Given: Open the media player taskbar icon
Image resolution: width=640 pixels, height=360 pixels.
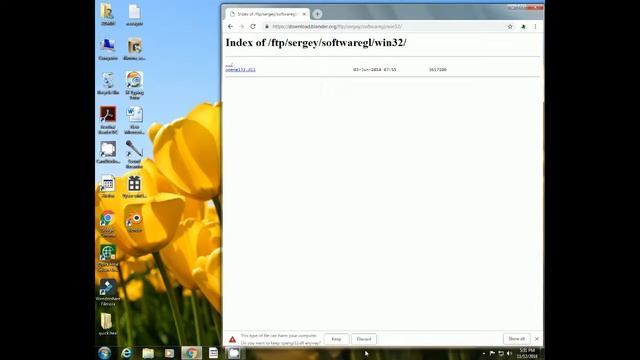Looking at the screenshot, I should click(169, 353).
